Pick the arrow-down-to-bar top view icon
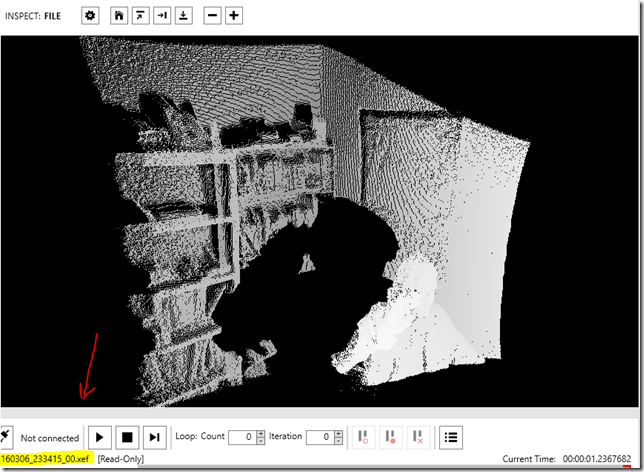Viewport: 644px width, 472px height. point(184,16)
